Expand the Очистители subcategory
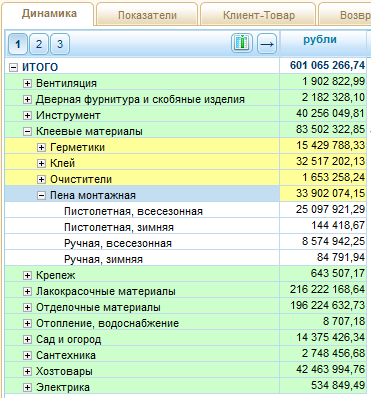The width and height of the screenshot is (371, 398). [x=41, y=179]
